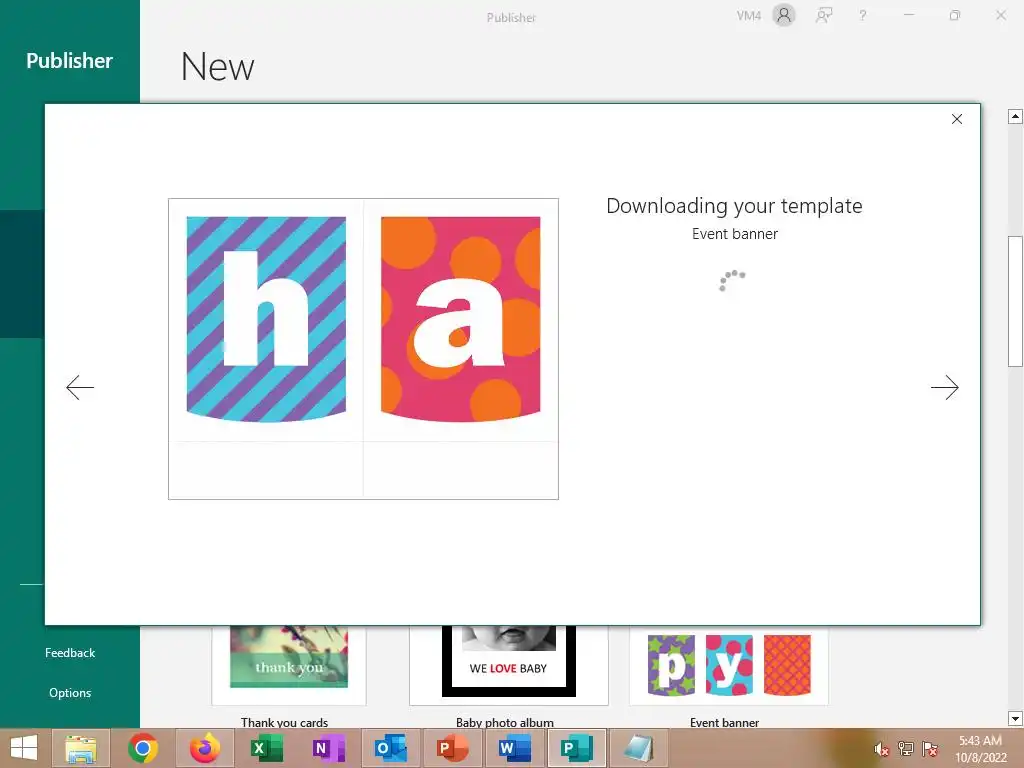
Task: Click the Thank you cards label
Action: (x=284, y=722)
